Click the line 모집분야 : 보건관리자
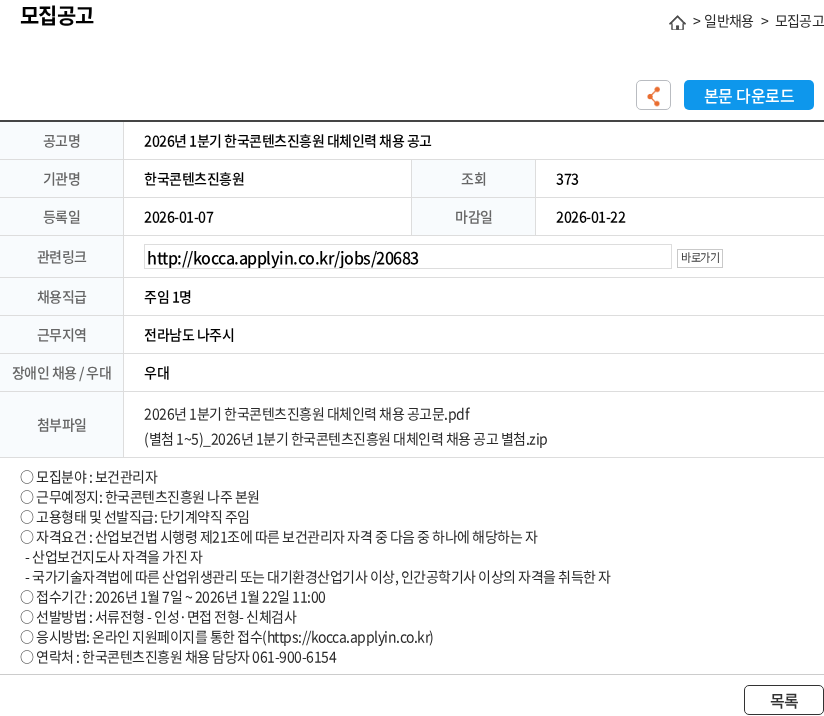Screen dimensions: 824x716 pyautogui.click(x=89, y=477)
